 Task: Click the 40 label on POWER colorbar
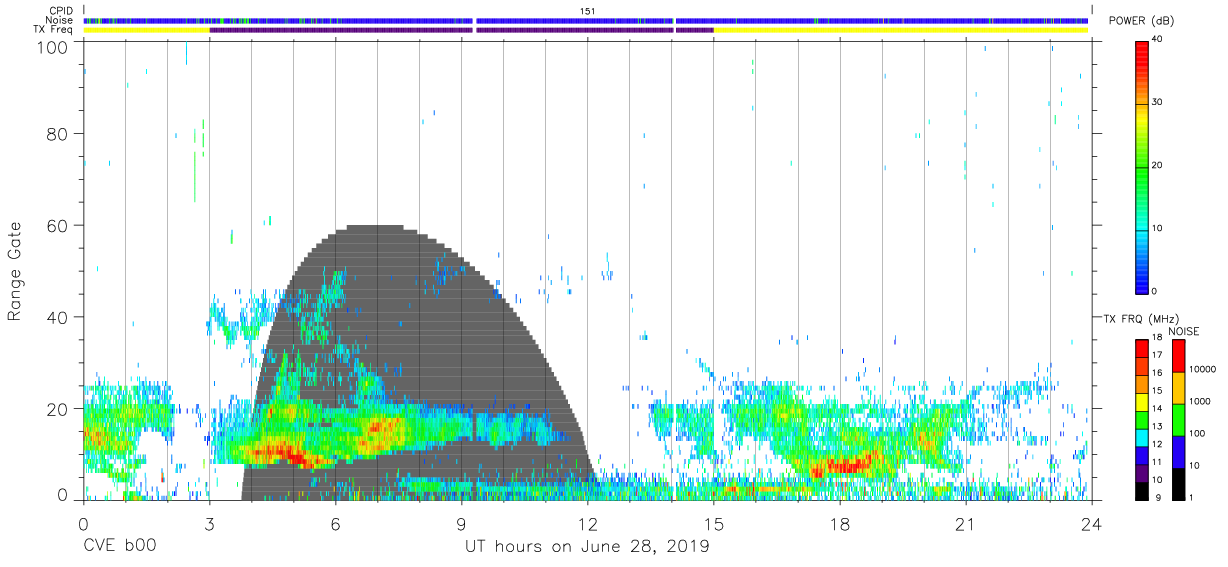click(1158, 40)
